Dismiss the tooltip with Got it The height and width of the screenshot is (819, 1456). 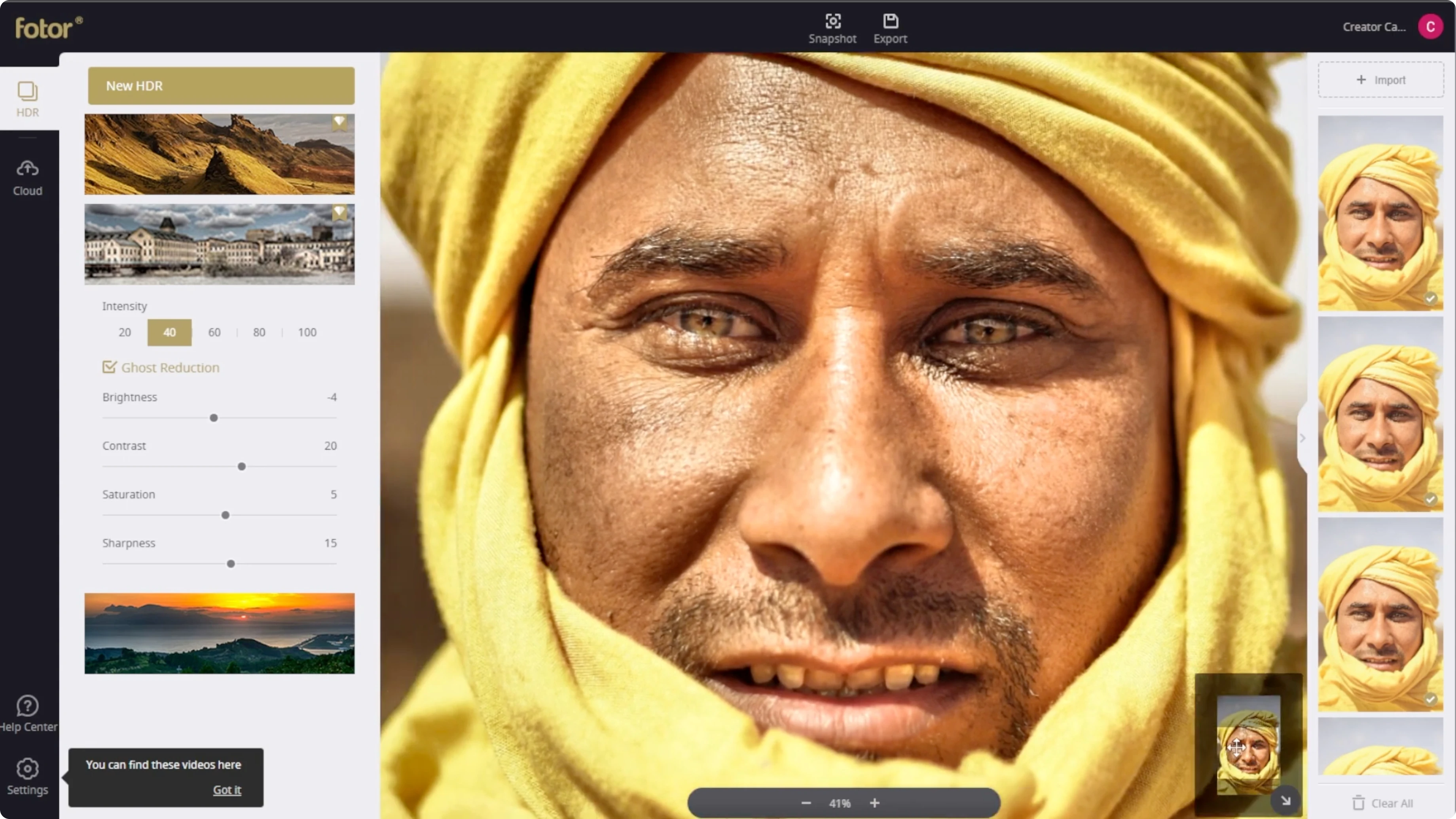227,790
